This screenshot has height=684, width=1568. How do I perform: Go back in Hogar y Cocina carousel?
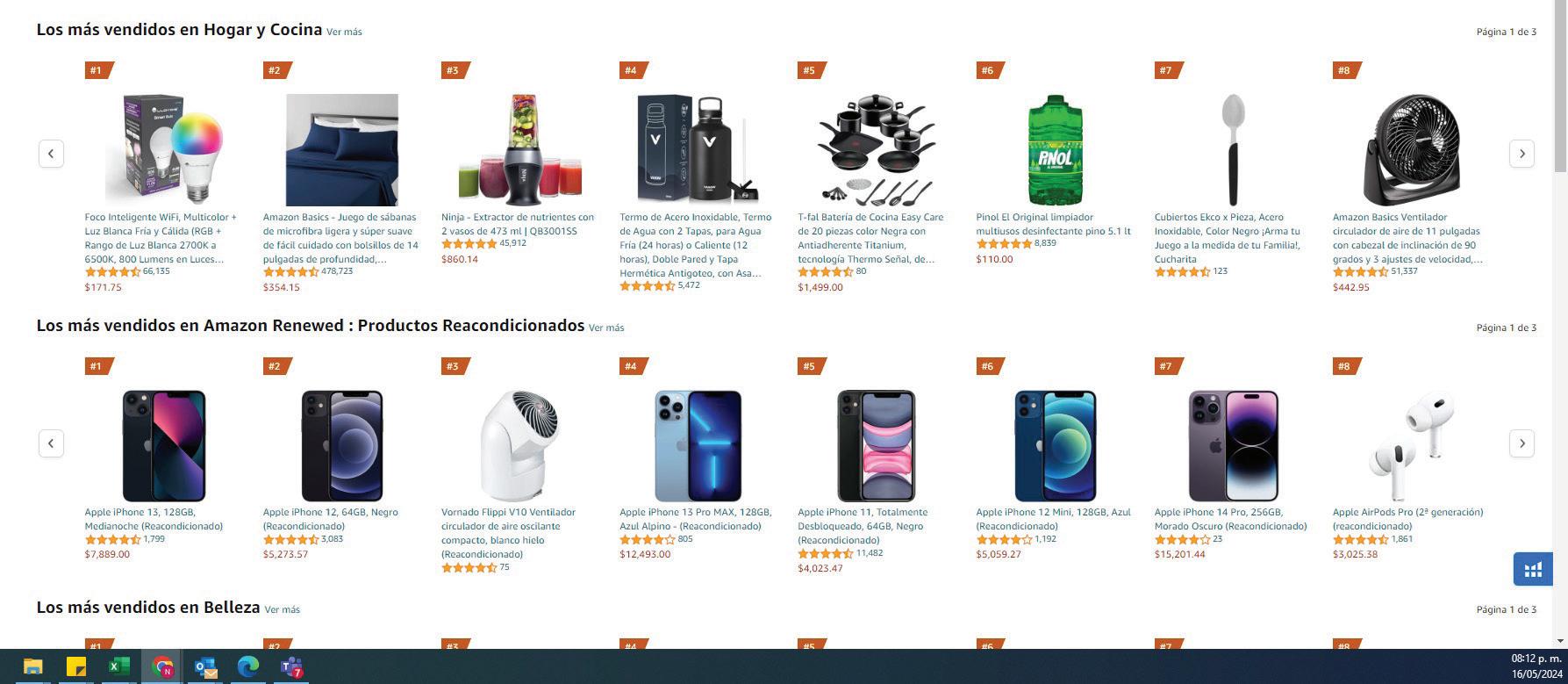tap(51, 154)
